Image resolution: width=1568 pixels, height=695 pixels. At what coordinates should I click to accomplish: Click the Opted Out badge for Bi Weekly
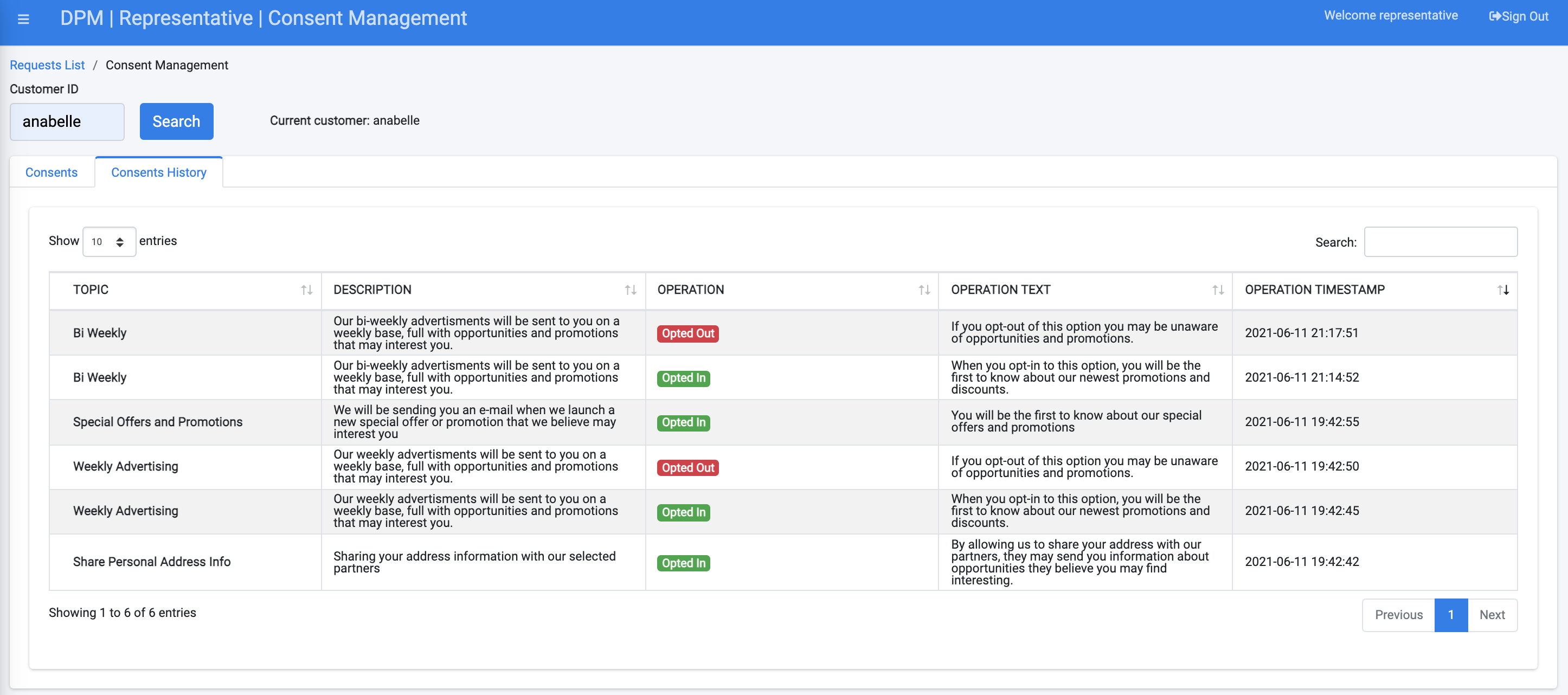(687, 333)
